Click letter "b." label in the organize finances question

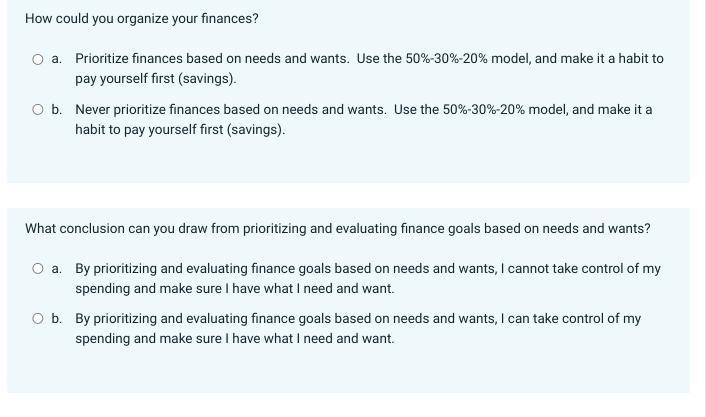[56, 109]
